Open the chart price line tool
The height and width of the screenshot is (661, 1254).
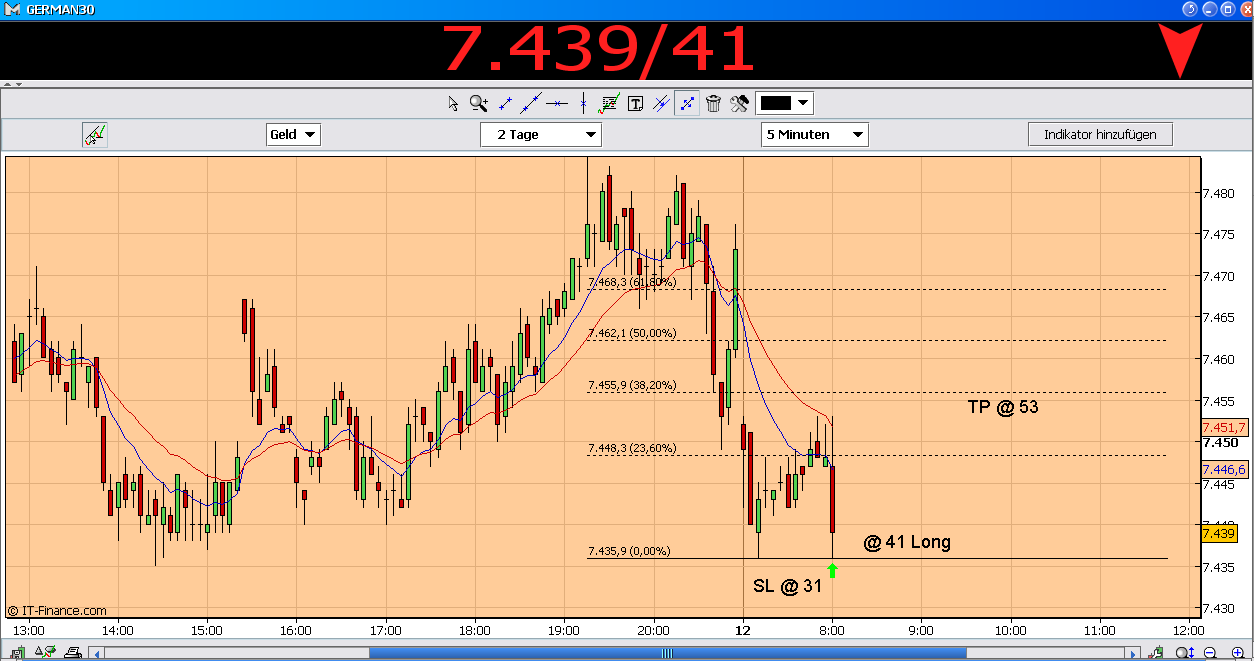[x=609, y=102]
